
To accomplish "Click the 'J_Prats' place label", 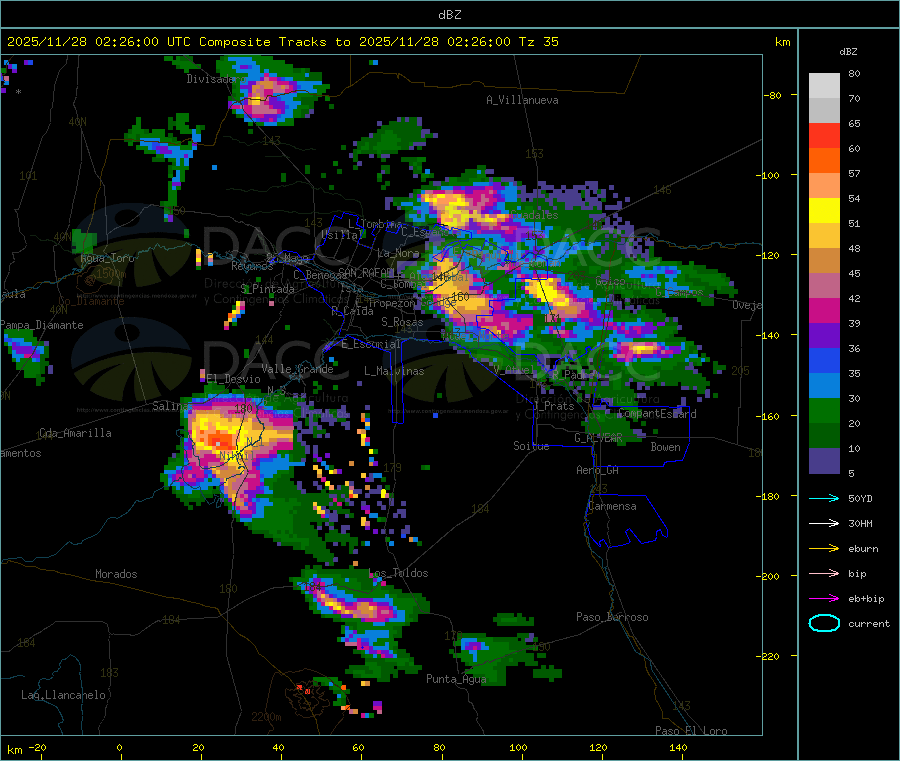I will 554,405.
